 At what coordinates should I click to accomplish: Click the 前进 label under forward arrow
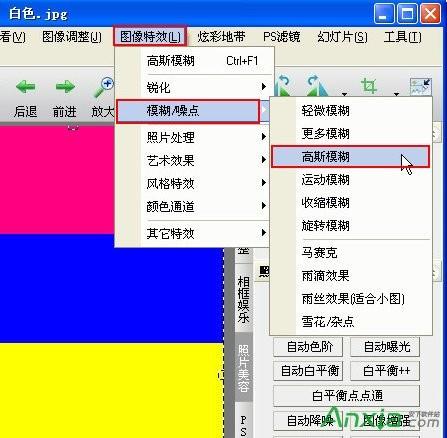[x=65, y=111]
